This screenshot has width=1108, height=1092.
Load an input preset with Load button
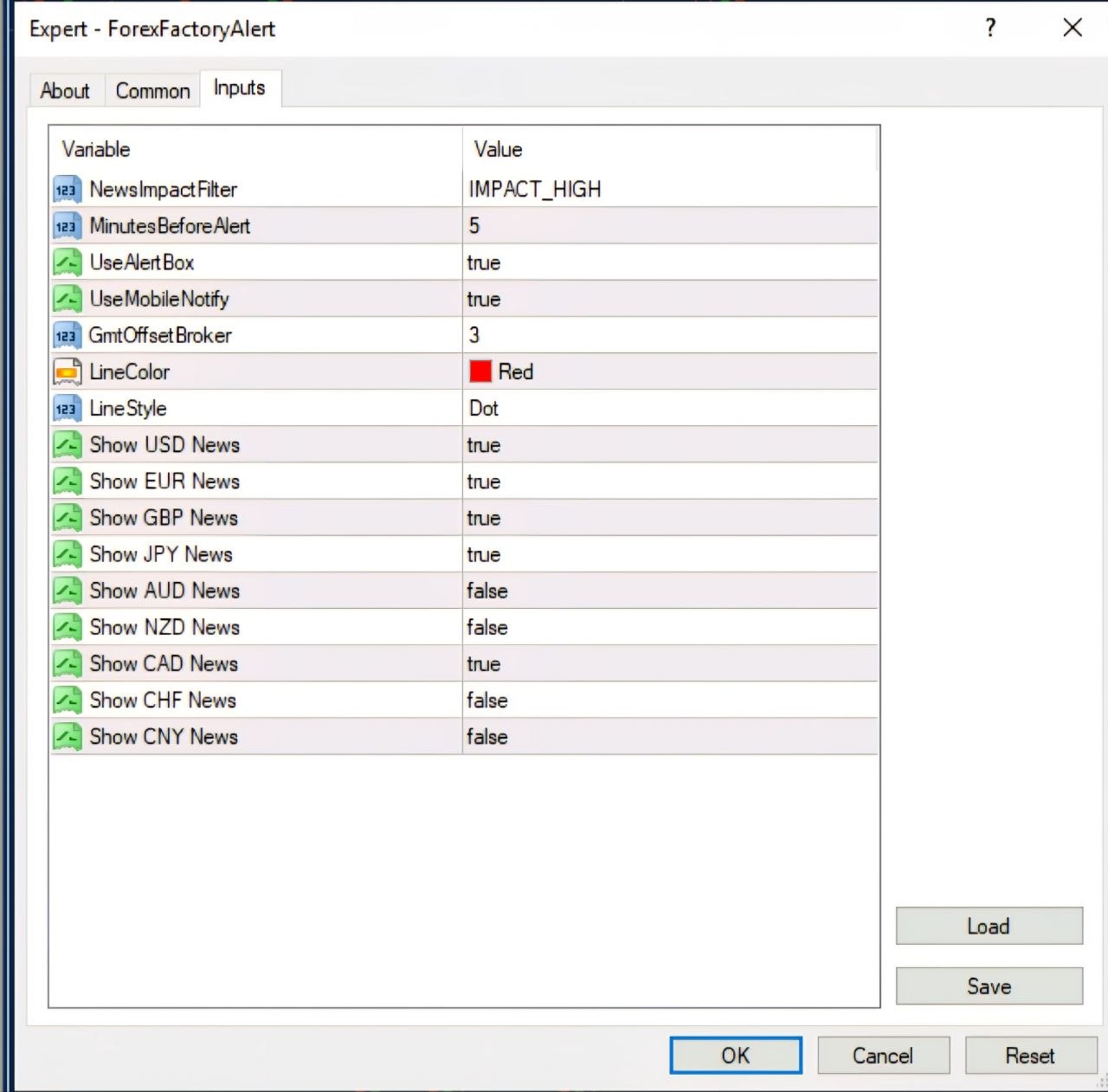[x=989, y=926]
